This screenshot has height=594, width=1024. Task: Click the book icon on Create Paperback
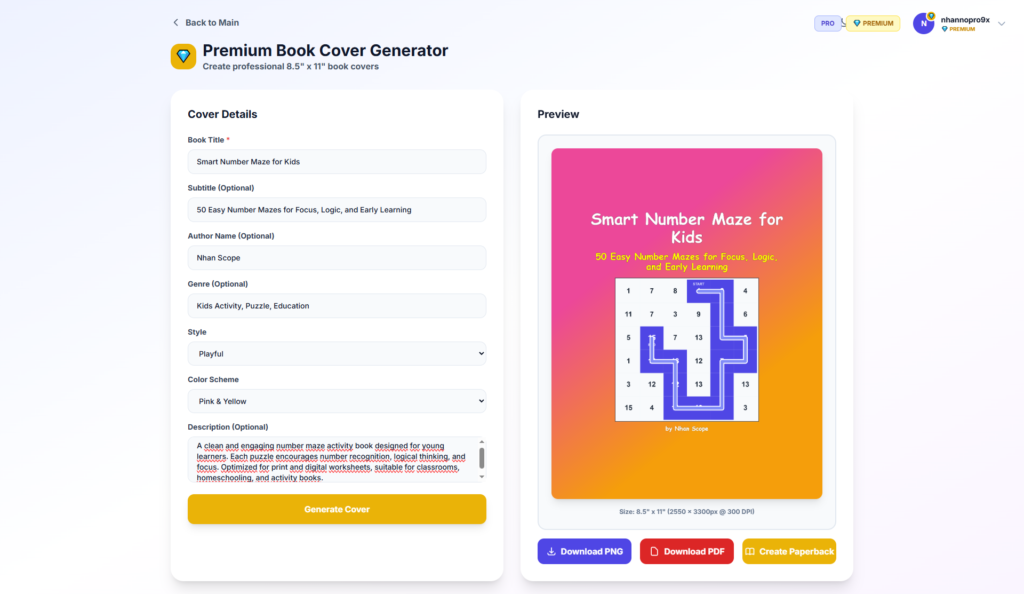coord(750,552)
